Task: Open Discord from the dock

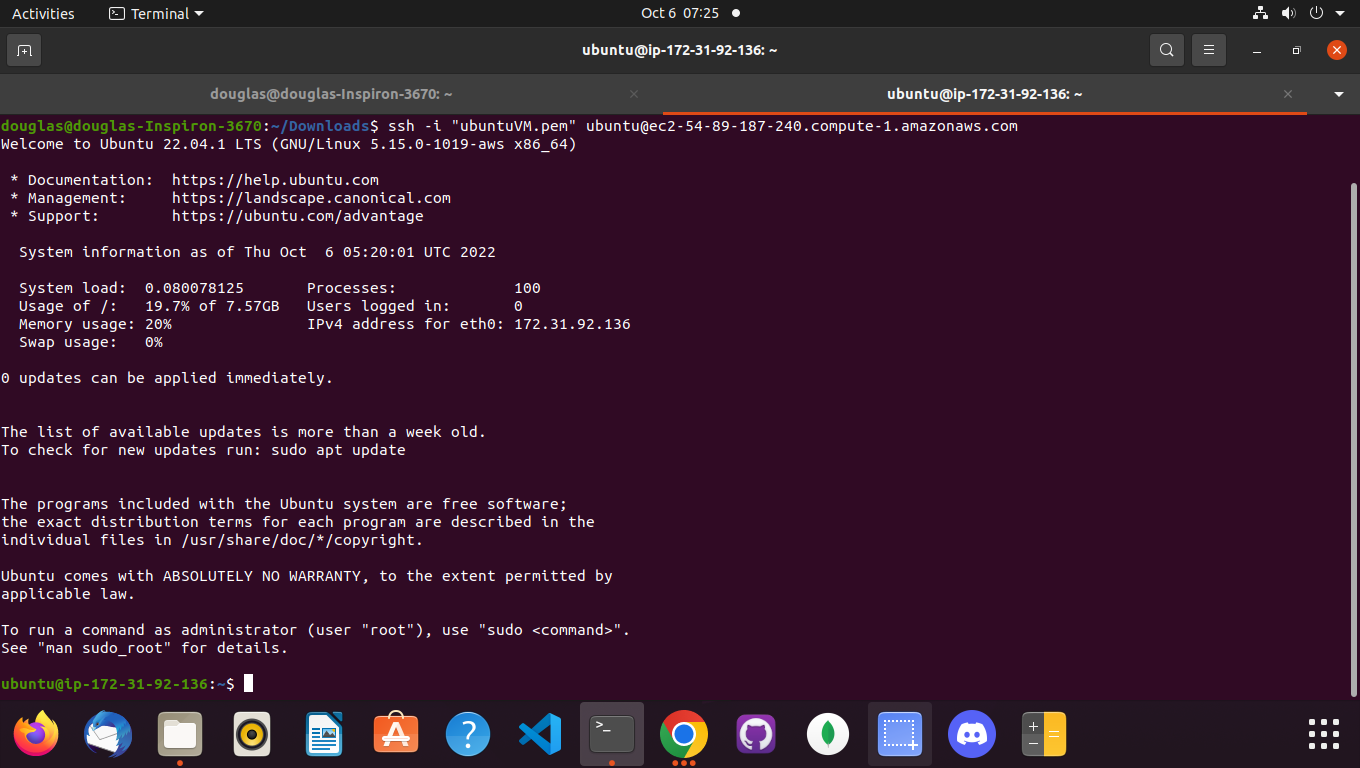Action: click(x=972, y=734)
